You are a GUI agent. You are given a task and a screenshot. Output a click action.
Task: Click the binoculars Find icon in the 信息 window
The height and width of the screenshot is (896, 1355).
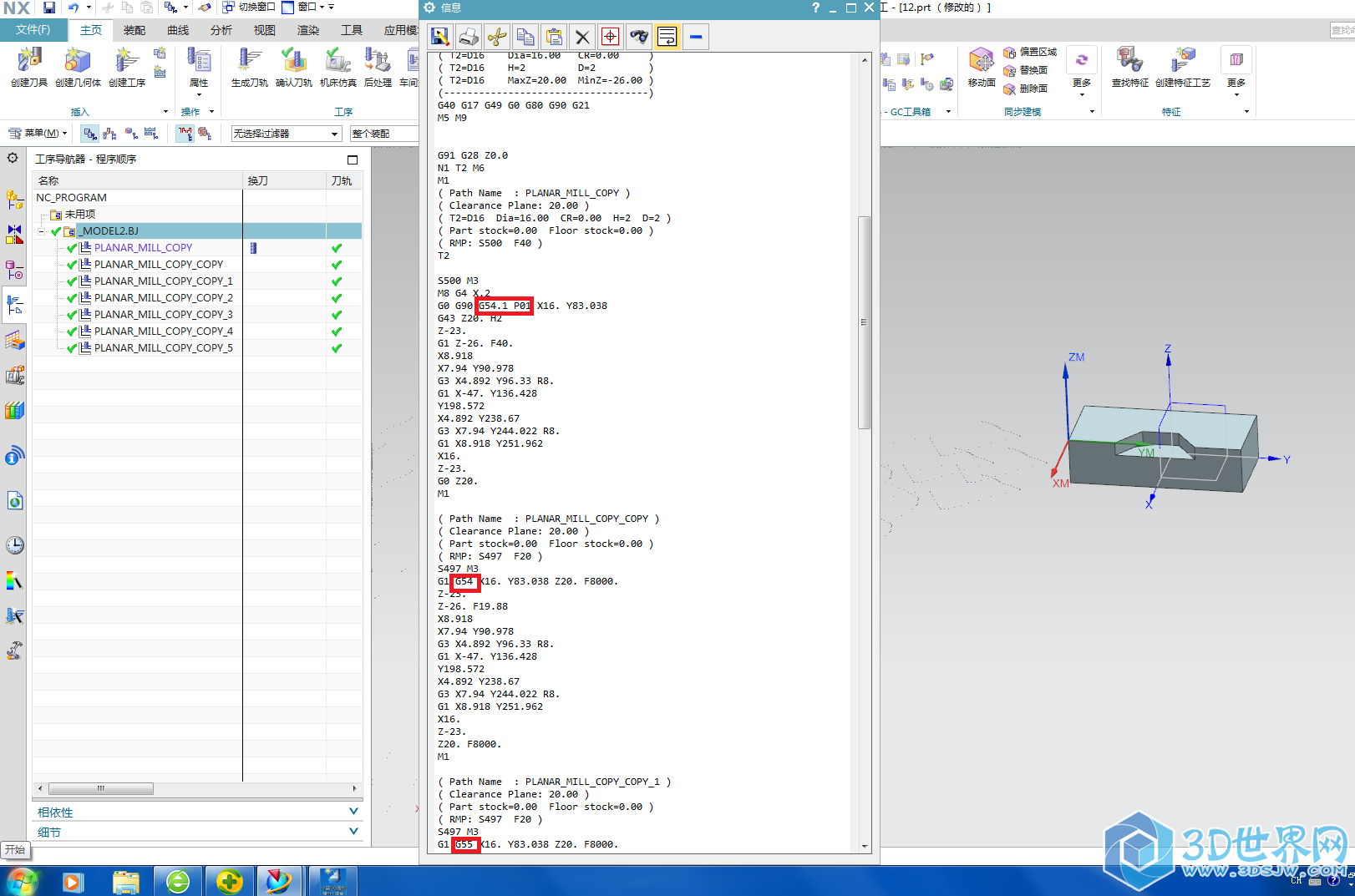639,37
